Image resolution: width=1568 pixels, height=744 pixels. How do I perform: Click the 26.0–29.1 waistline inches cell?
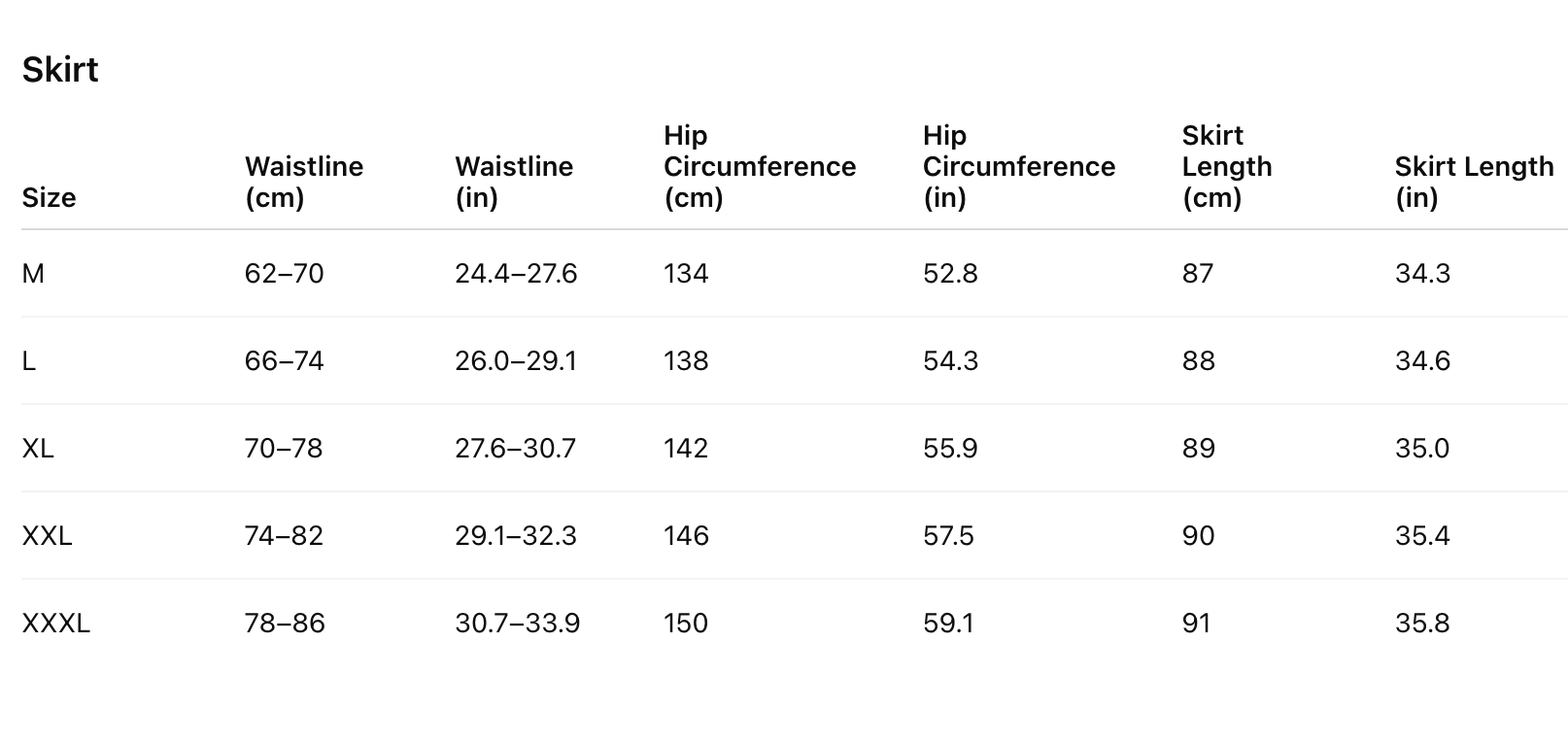516,361
